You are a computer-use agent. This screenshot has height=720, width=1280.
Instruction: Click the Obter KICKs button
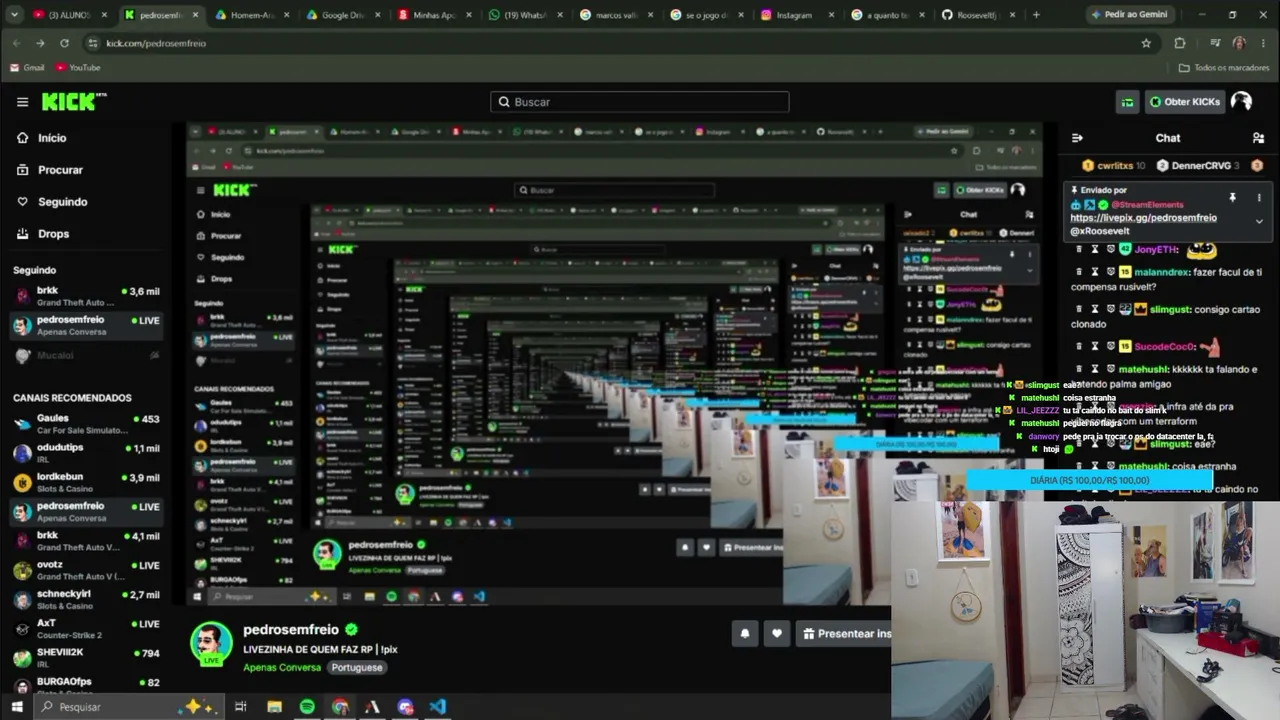[x=1184, y=102]
